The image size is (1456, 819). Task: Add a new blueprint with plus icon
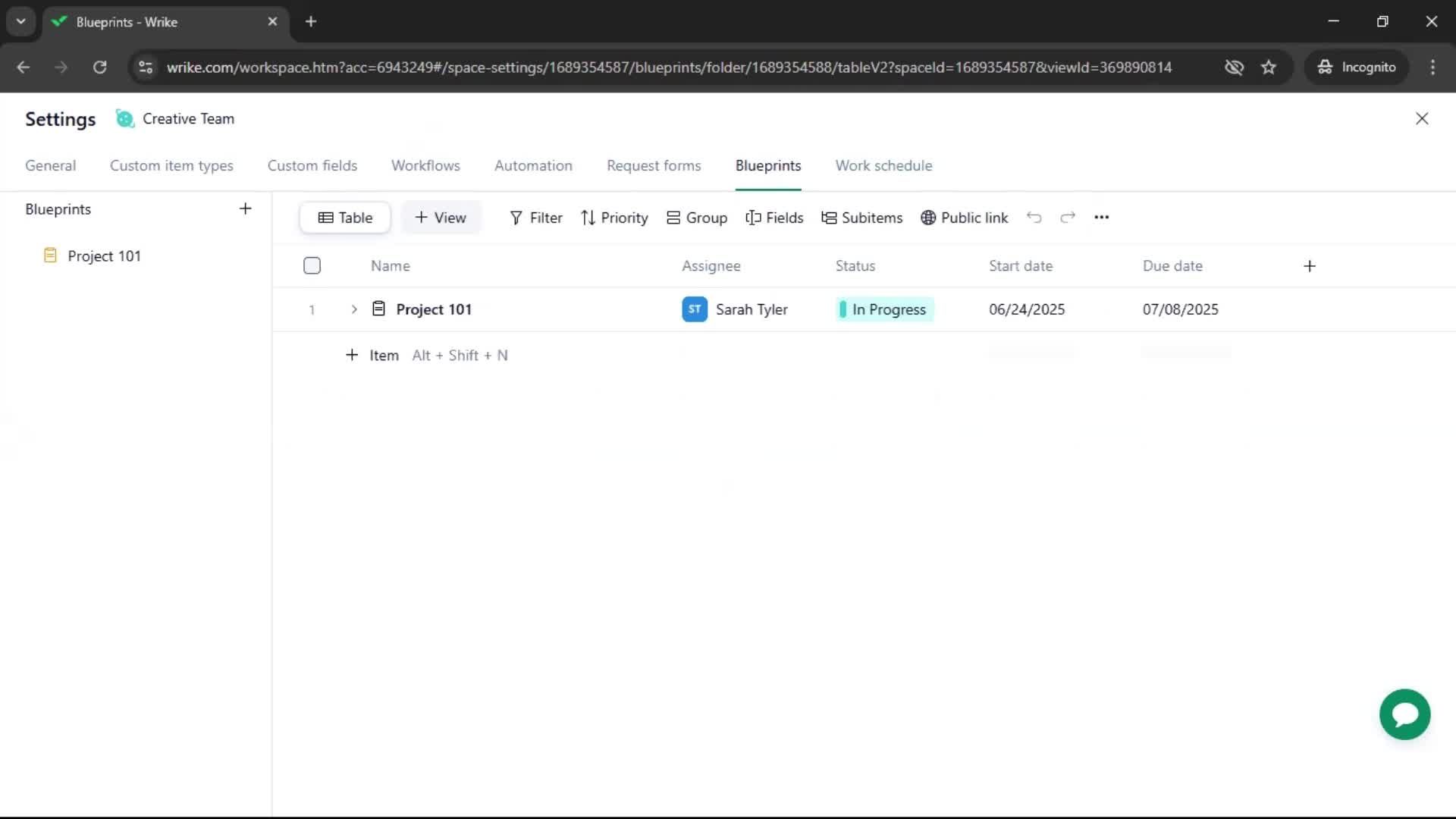[x=245, y=209]
